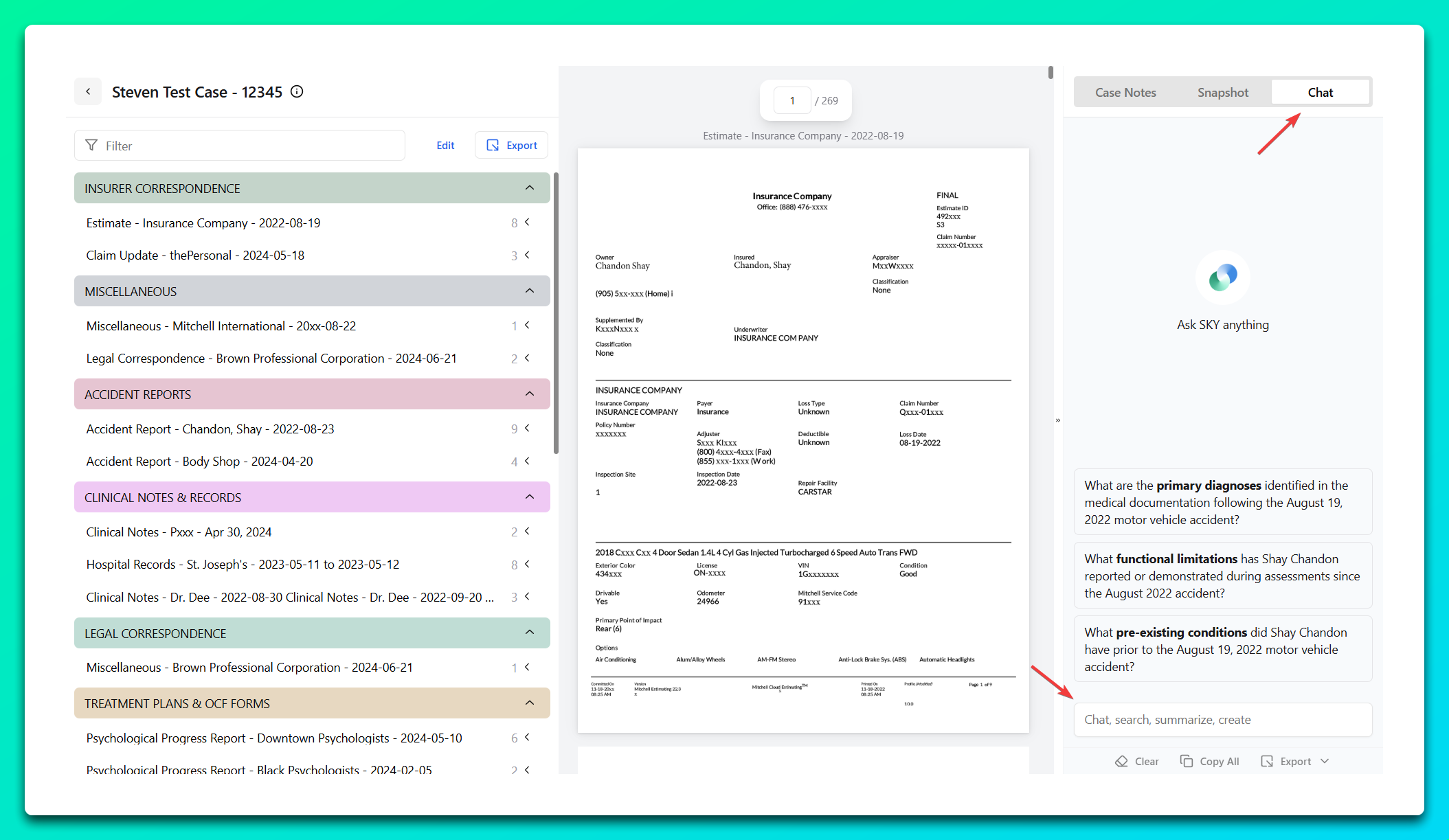Screen dimensions: 1449x840
Task: Expand the Treatment Plans & OCF Forms chevron
Action: coord(529,703)
